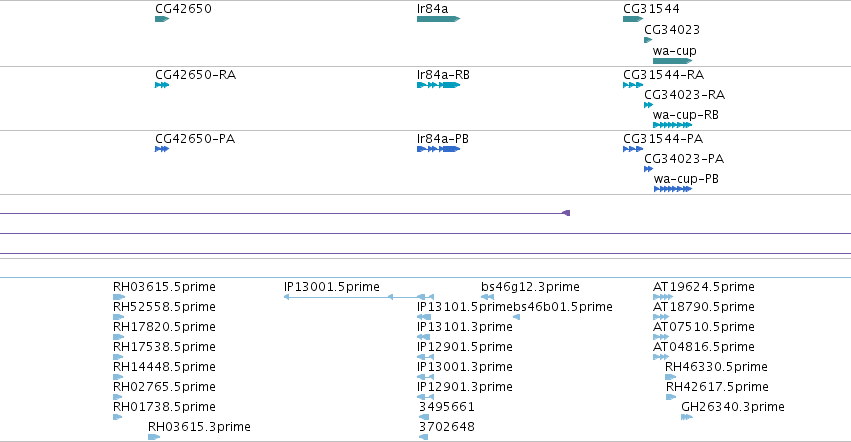Click the AT04816.5prime label
851x442 pixels.
tap(704, 347)
